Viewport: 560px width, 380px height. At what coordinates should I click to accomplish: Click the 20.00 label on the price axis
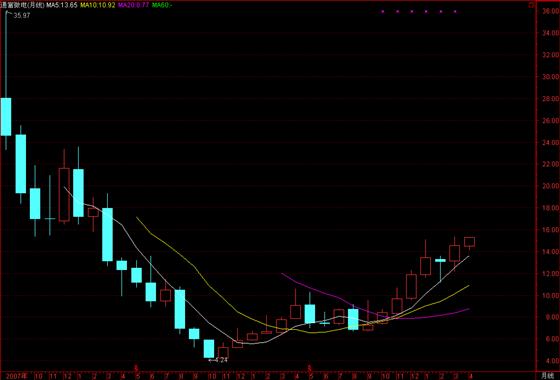click(551, 186)
